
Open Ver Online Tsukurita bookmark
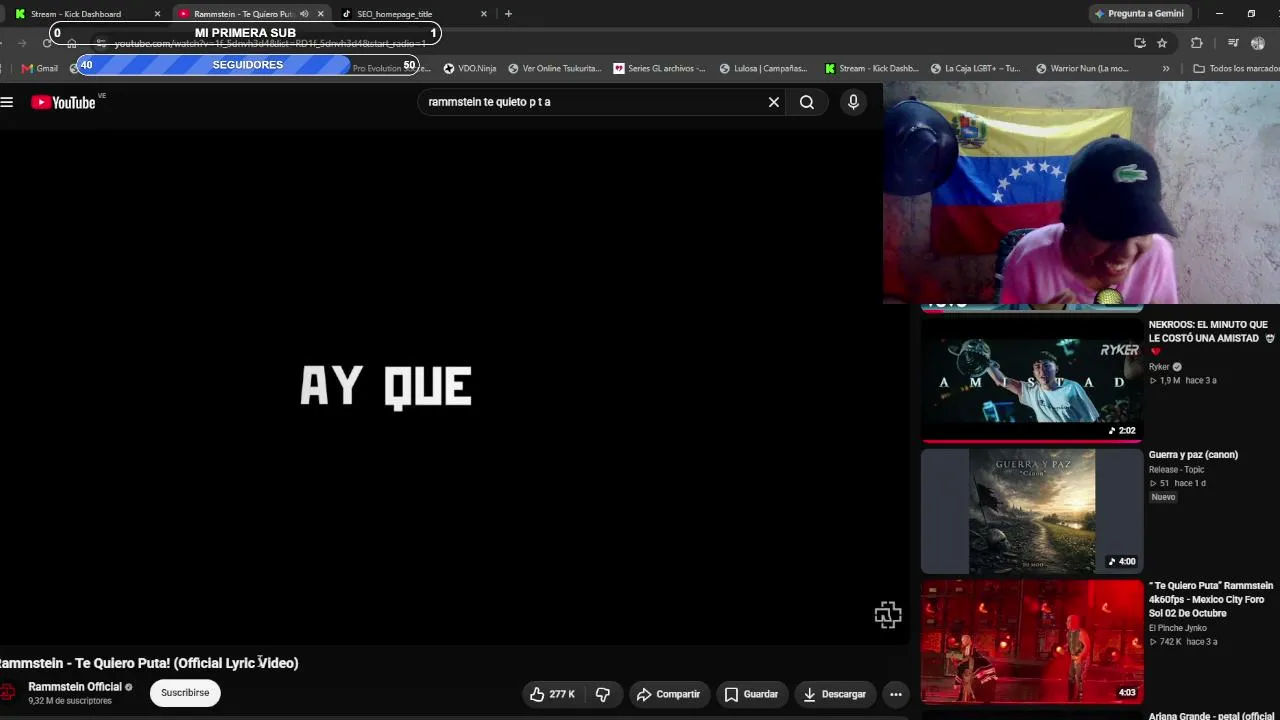click(555, 68)
